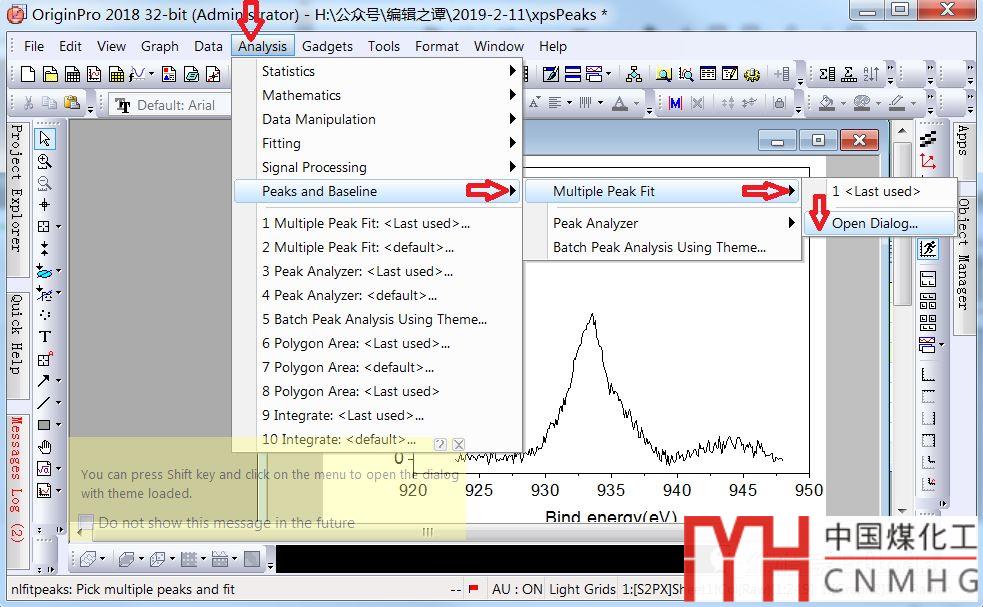This screenshot has width=983, height=607.
Task: Choose 1 <Last used> in submenu
Action: tap(879, 191)
